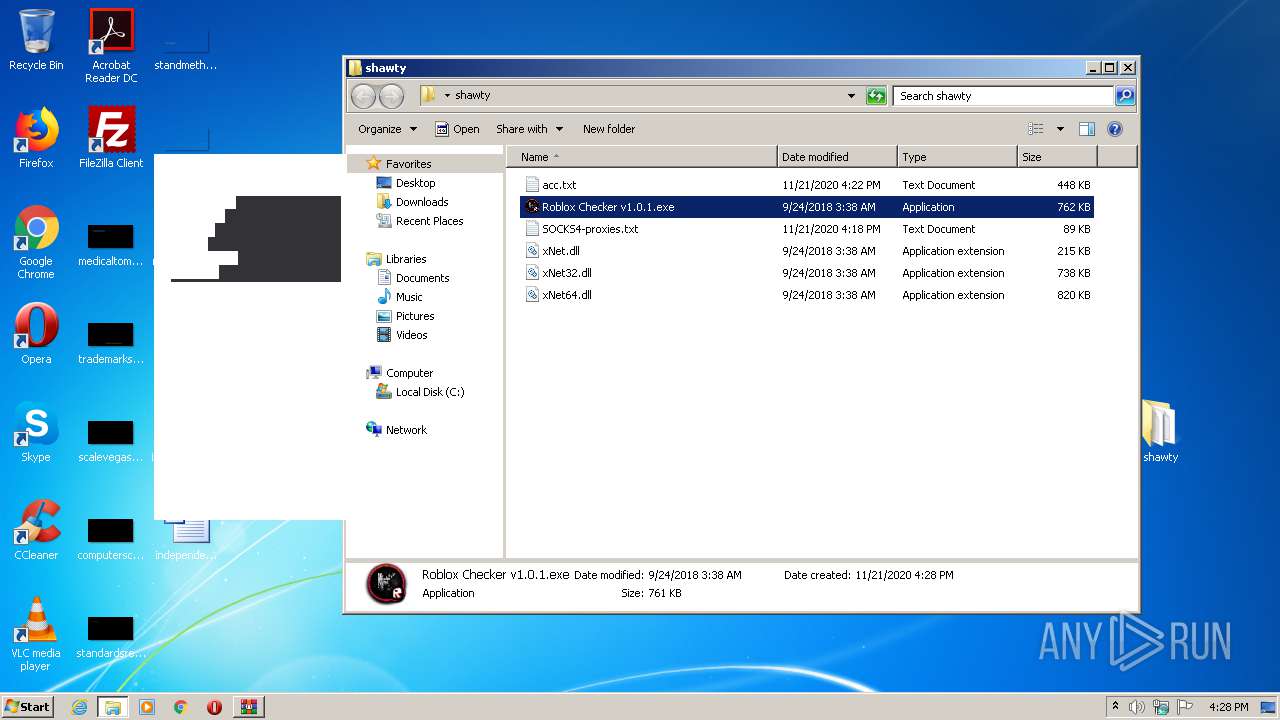Click the volume speaker tray icon
Viewport: 1280px width, 720px height.
pyautogui.click(x=1136, y=707)
